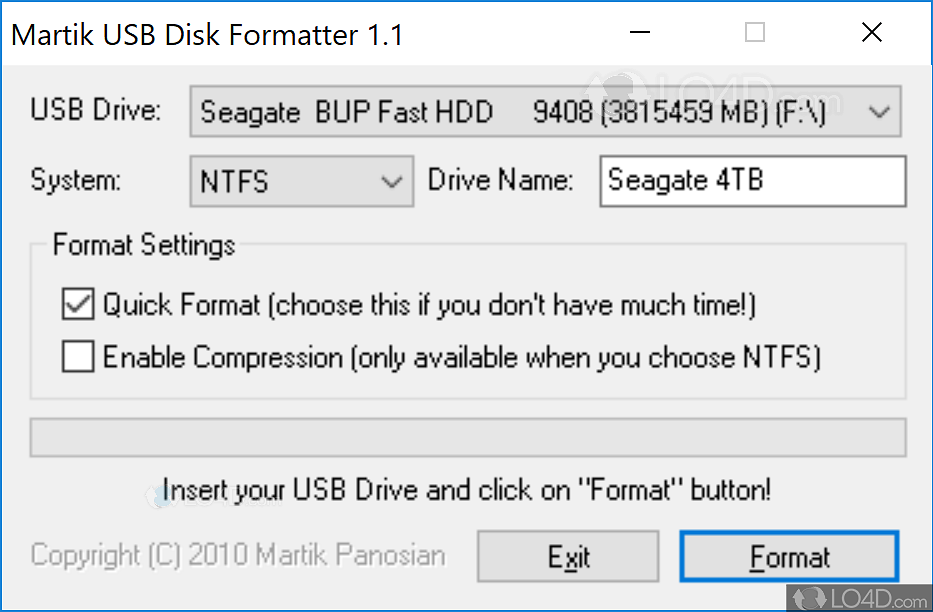The width and height of the screenshot is (933, 612).
Task: Click the "System:" label
Action: click(x=76, y=181)
